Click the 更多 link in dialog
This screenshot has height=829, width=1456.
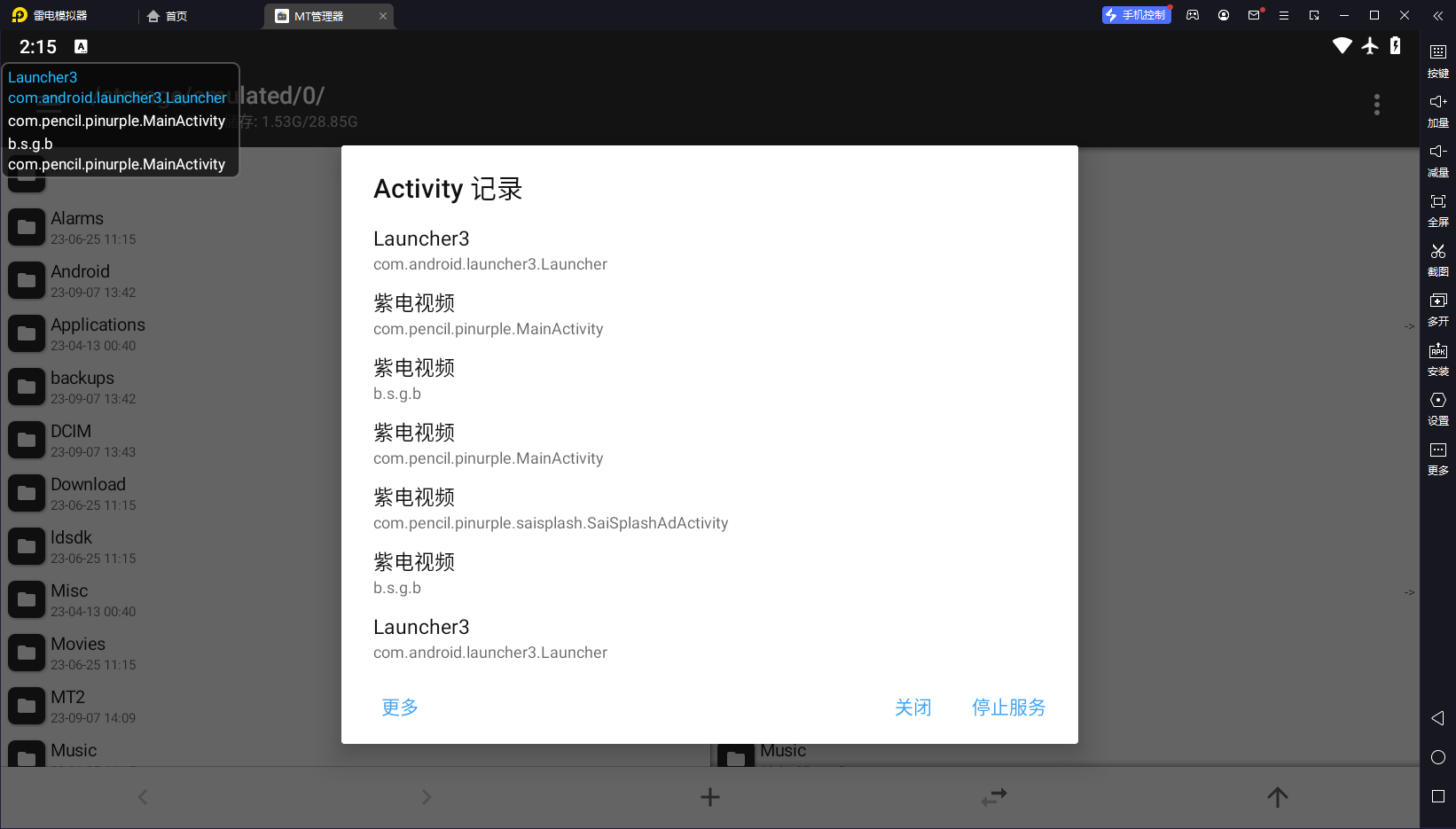pos(400,708)
